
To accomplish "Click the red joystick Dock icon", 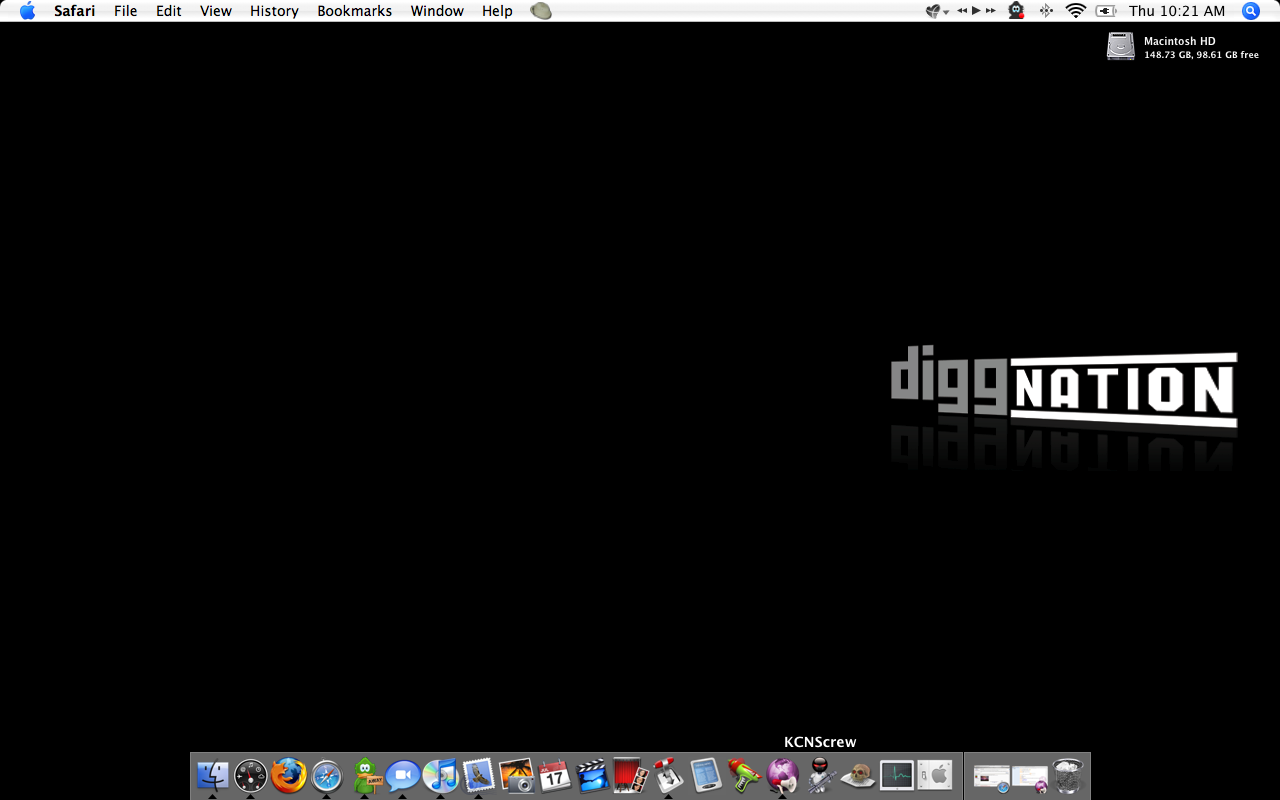I will pos(668,775).
